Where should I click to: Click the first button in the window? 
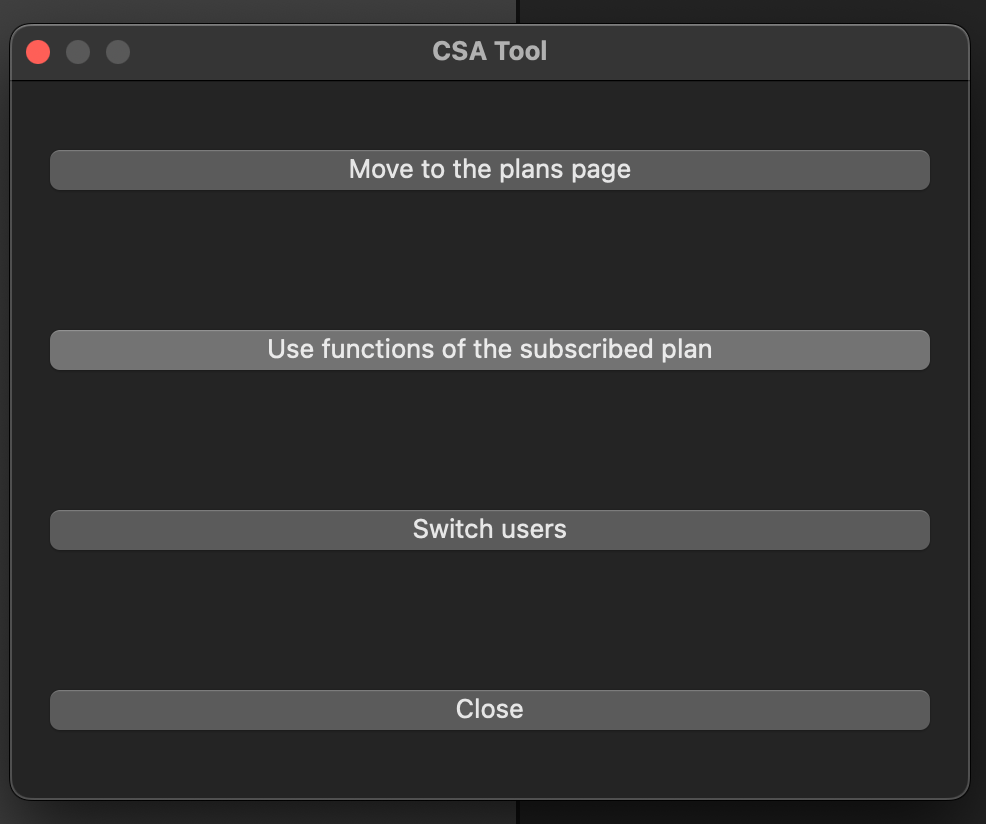pos(489,169)
